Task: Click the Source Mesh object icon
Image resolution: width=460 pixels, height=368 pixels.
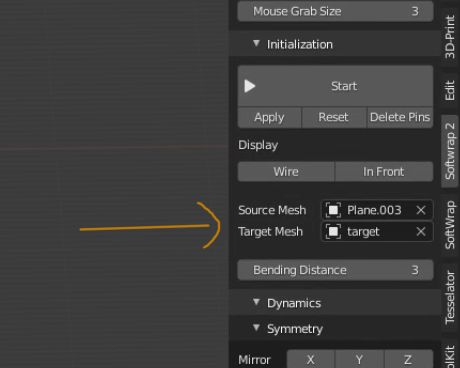Action: tap(333, 210)
